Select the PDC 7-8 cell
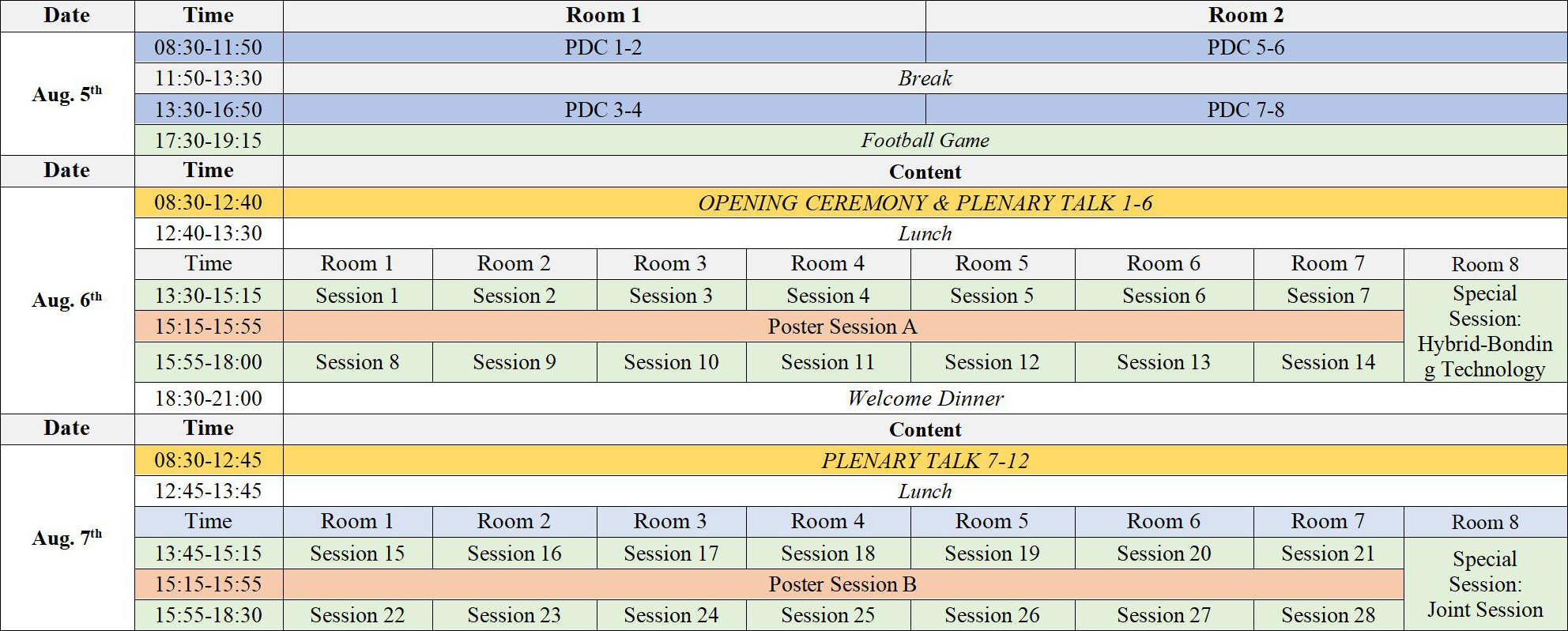Viewport: 1568px width, 631px height. tap(1246, 109)
